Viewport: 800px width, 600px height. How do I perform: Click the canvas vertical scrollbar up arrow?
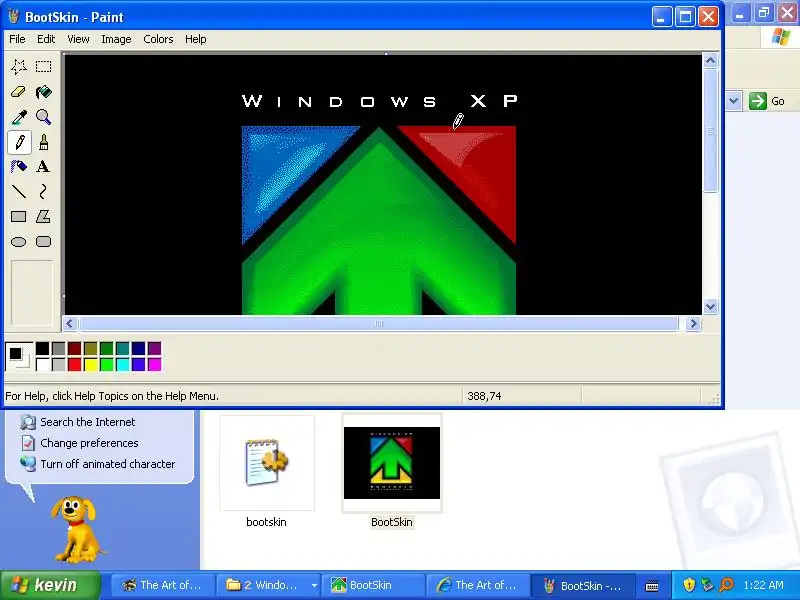coord(711,61)
